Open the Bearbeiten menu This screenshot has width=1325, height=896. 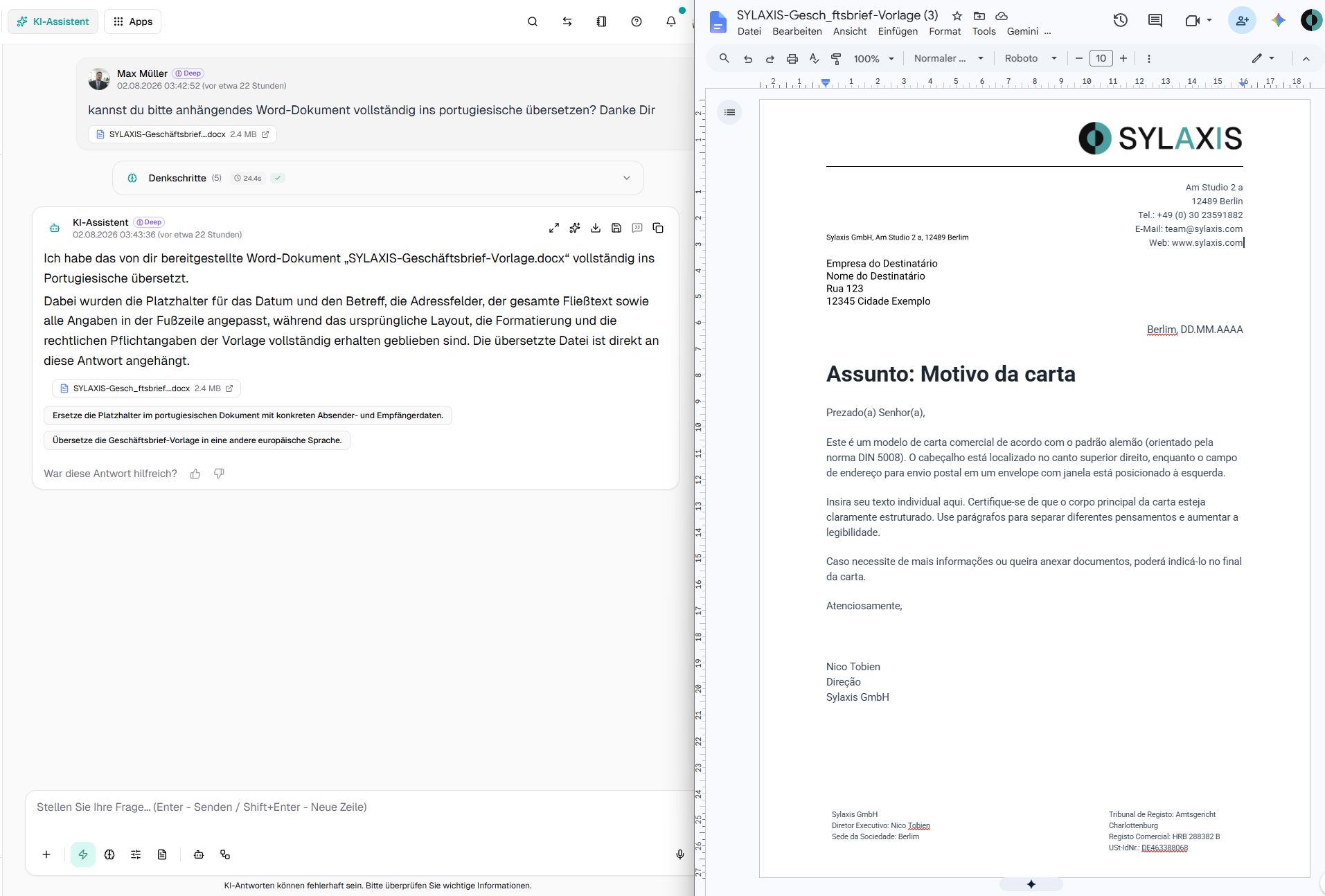pyautogui.click(x=797, y=31)
